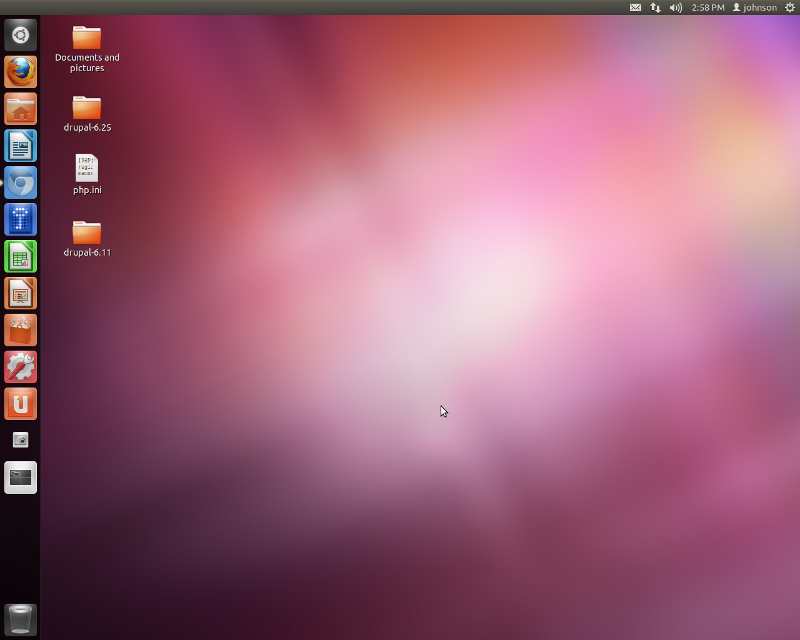
Task: Click the small screenshot app launcher icon
Action: [20, 440]
